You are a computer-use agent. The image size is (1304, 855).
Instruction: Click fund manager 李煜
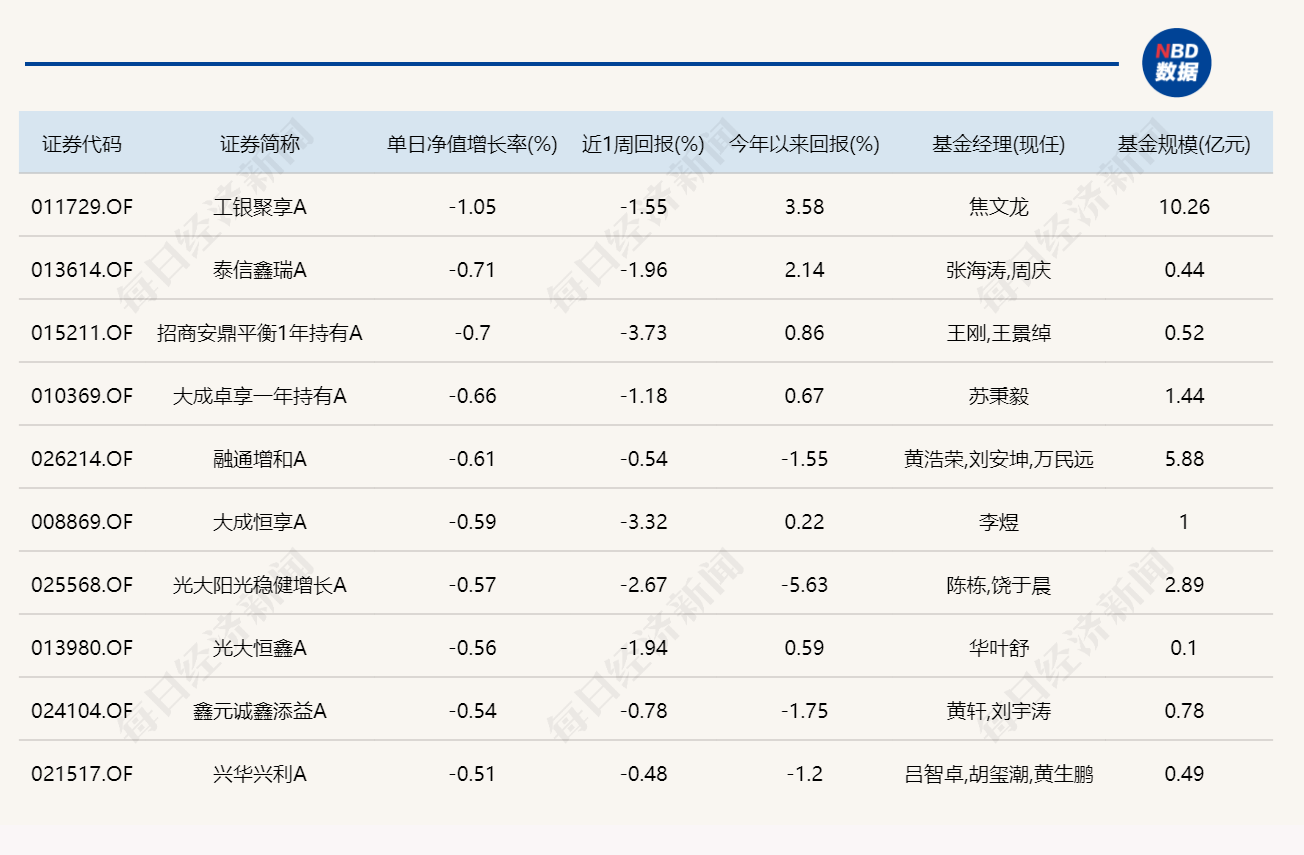pyautogui.click(x=999, y=522)
